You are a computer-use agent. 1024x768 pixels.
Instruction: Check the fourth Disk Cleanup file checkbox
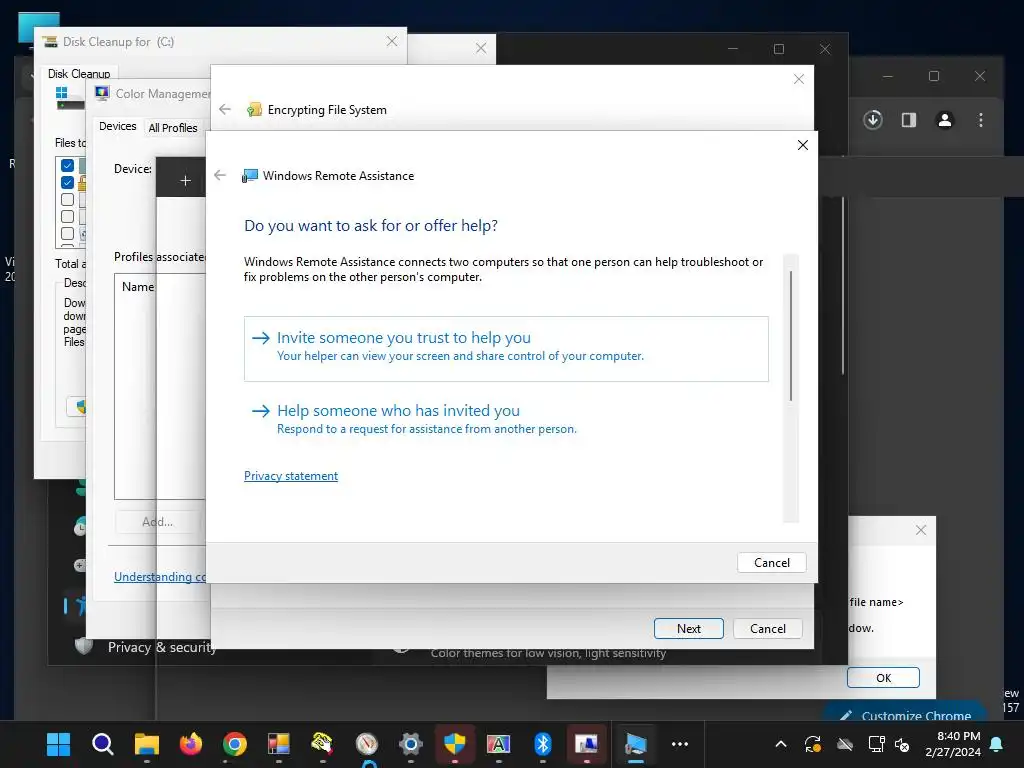67,216
